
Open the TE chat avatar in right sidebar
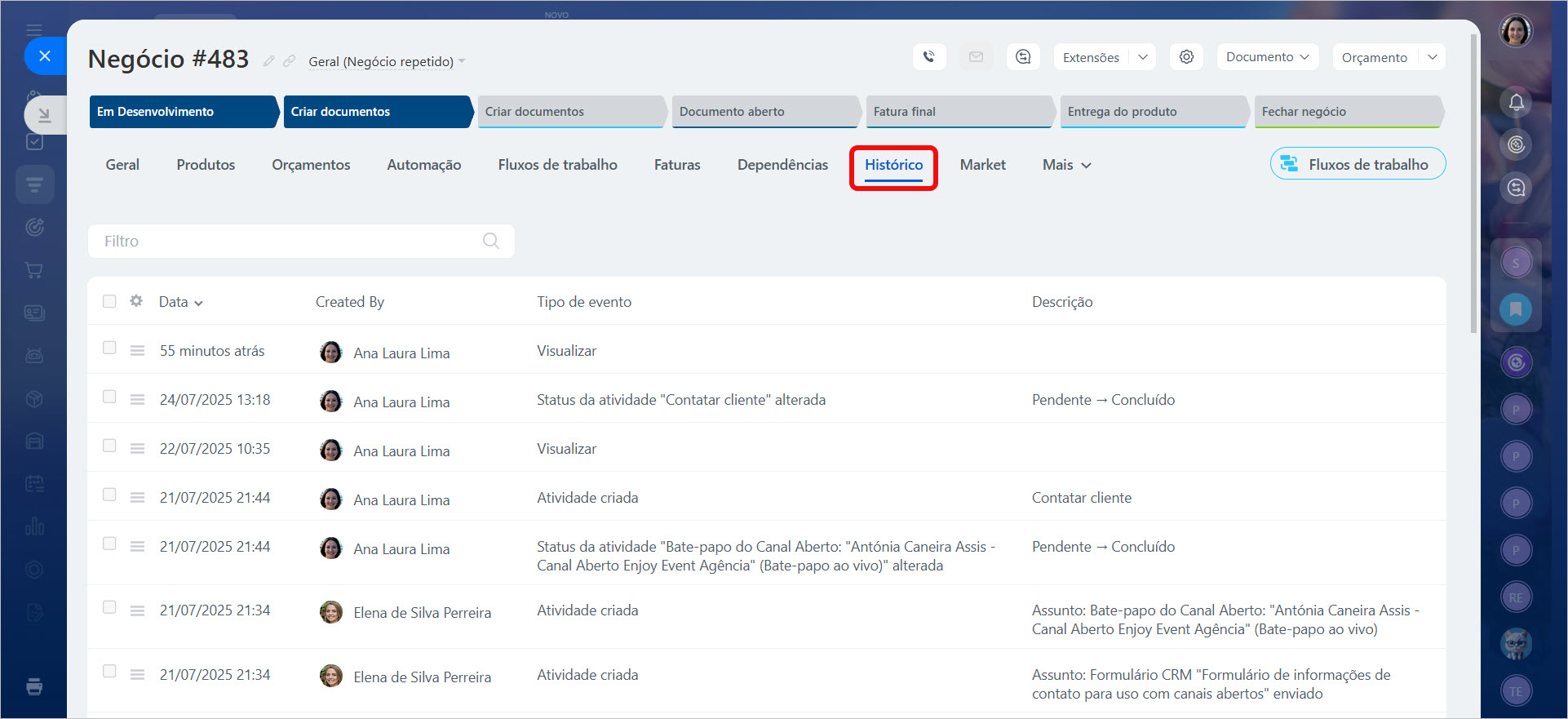[x=1516, y=691]
